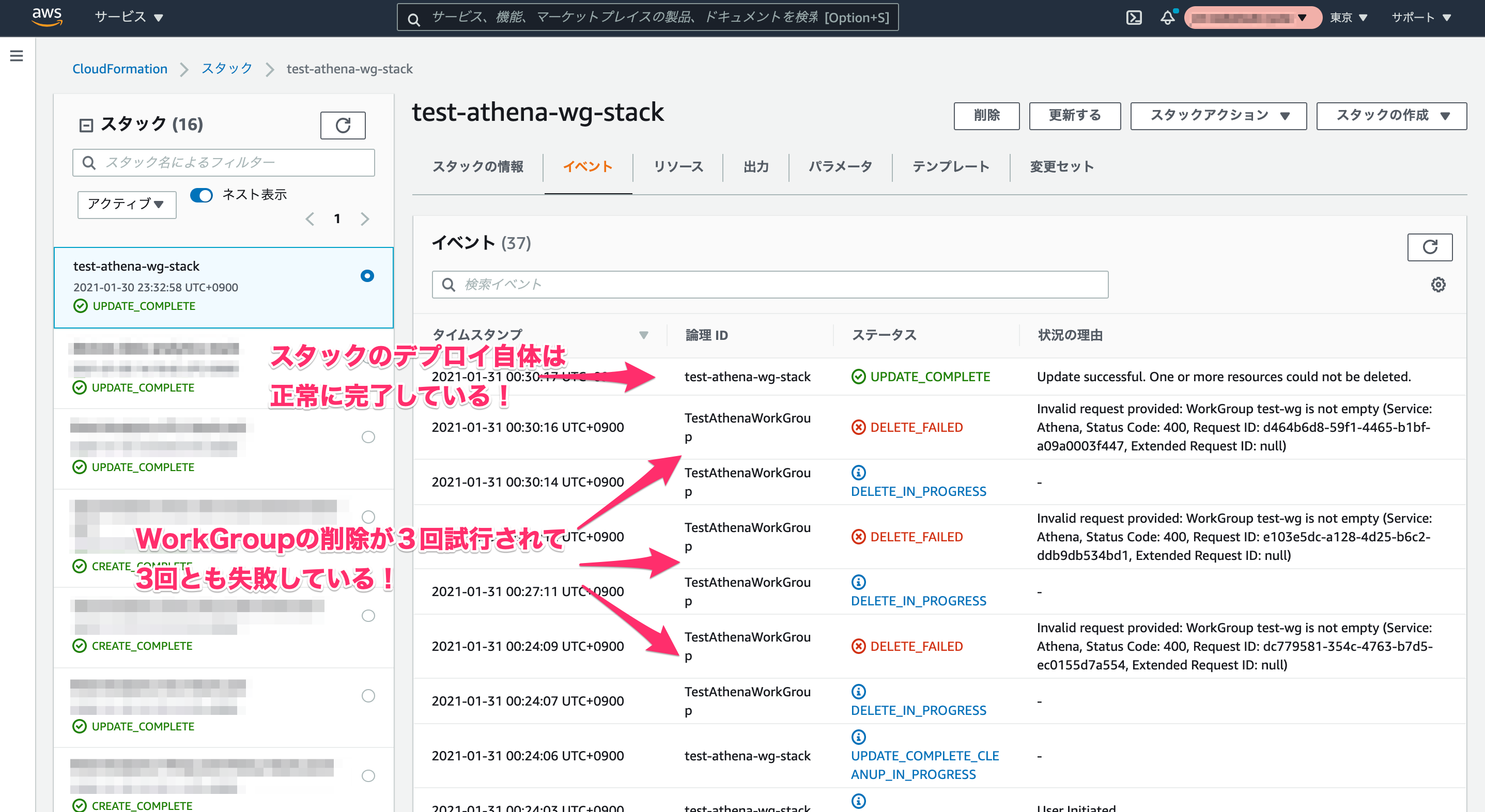Image resolution: width=1485 pixels, height=812 pixels.
Task: Refresh the stack list
Action: [343, 125]
